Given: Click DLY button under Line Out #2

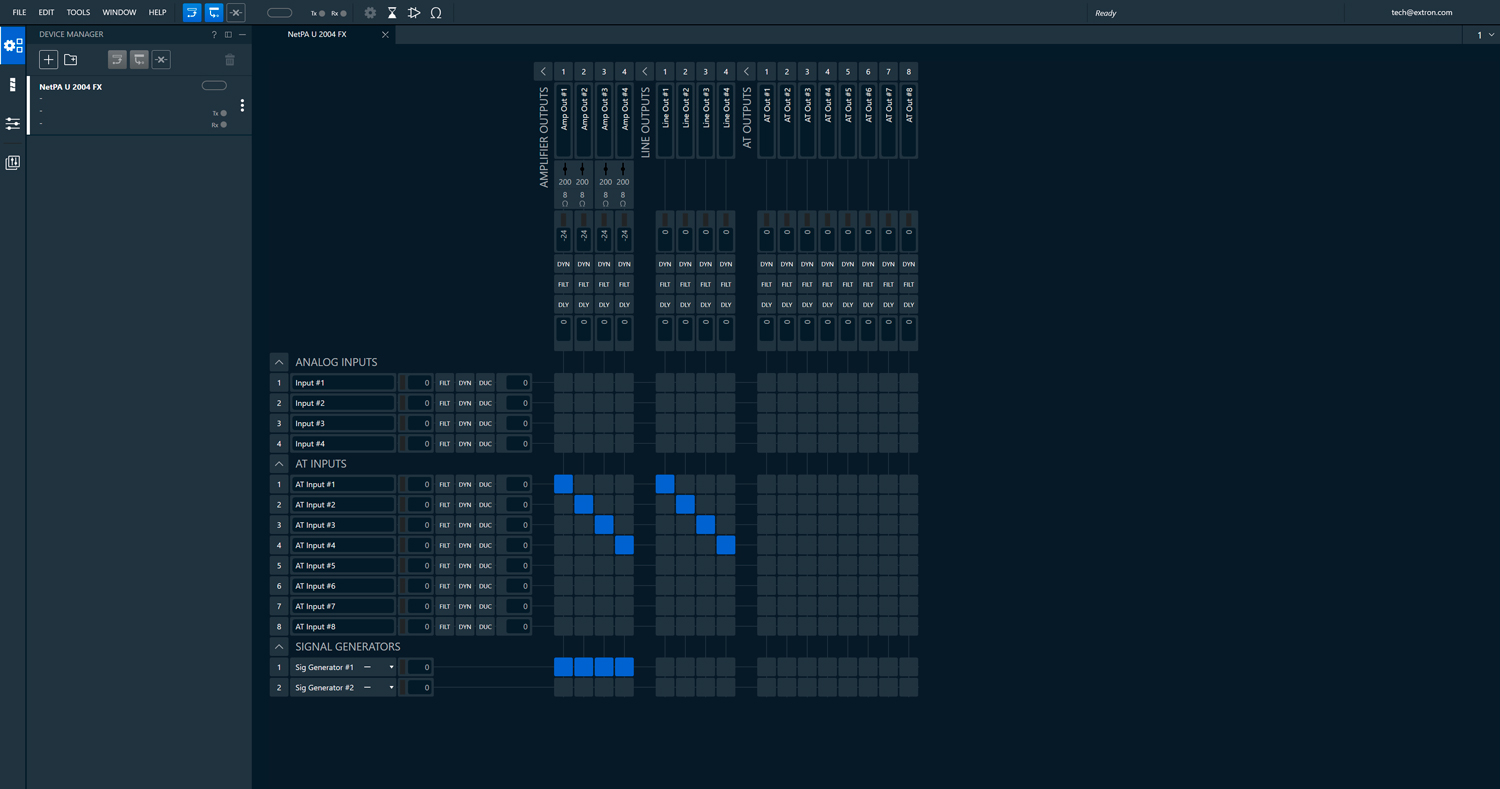Looking at the screenshot, I should 685,304.
